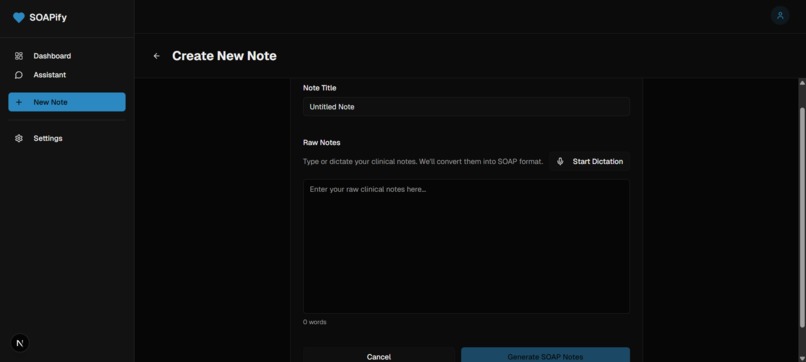
Task: Click the plus icon on New Note
Action: (19, 102)
